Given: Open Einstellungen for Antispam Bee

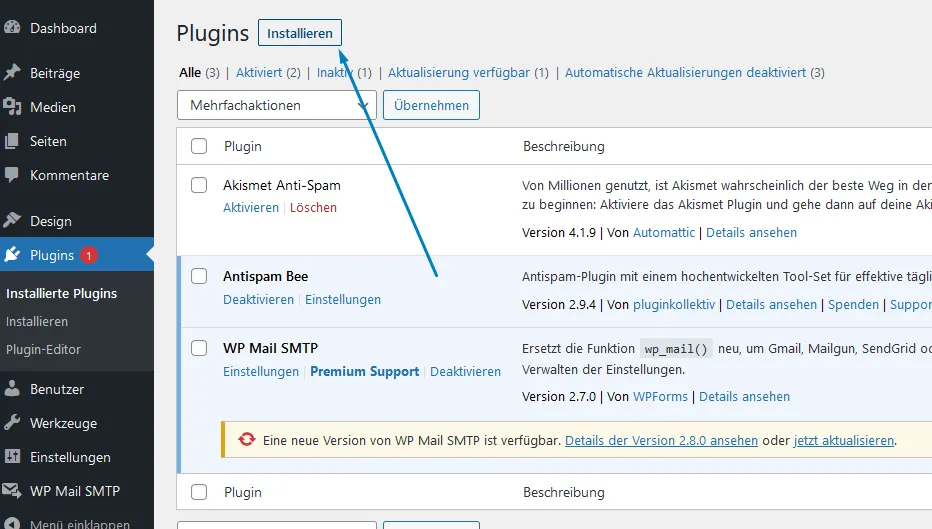Looking at the screenshot, I should 343,300.
